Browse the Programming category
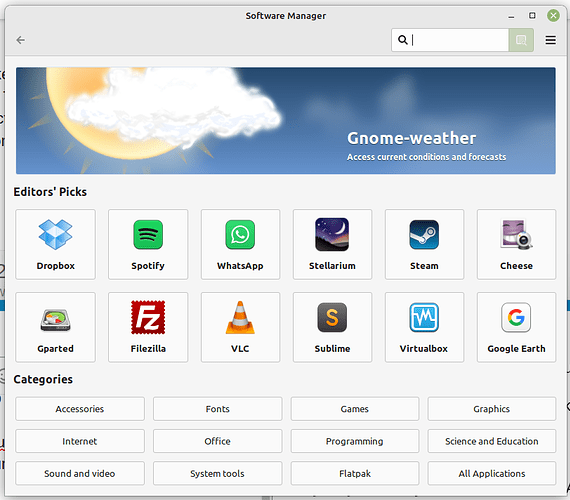The image size is (570, 500). [x=355, y=441]
